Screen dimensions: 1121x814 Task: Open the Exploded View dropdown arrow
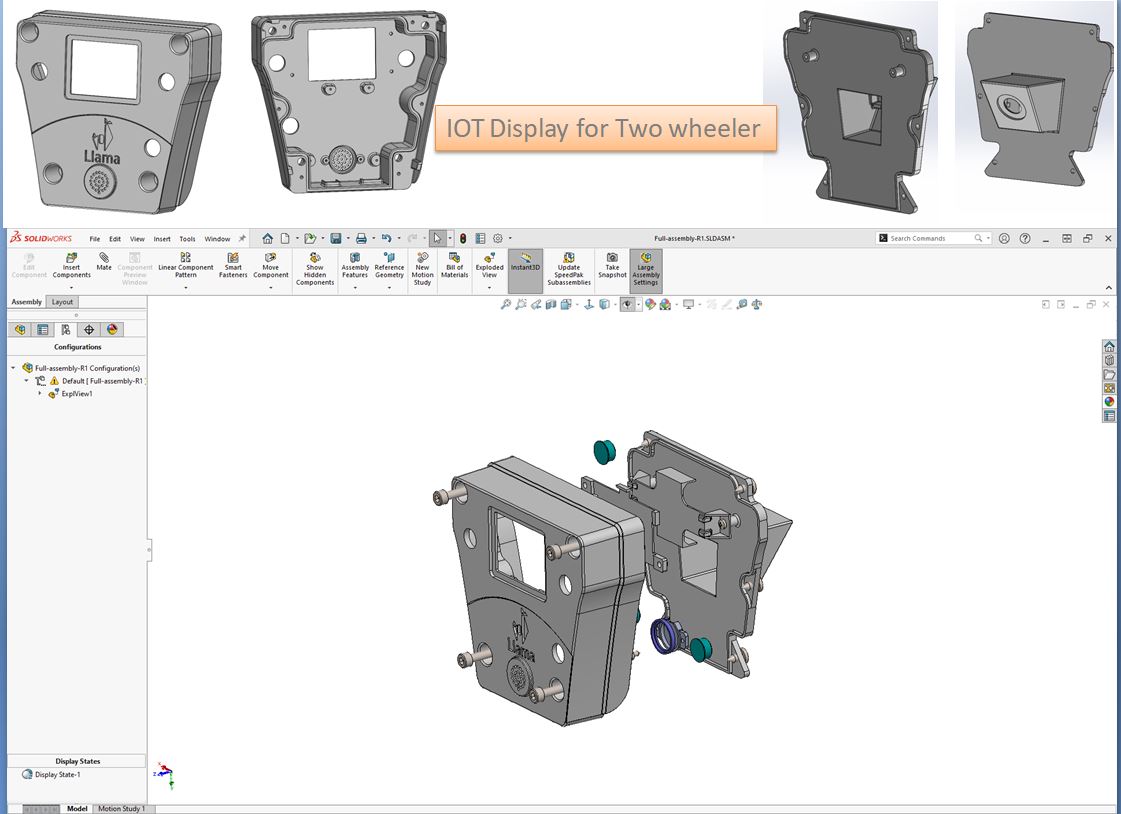(x=489, y=288)
